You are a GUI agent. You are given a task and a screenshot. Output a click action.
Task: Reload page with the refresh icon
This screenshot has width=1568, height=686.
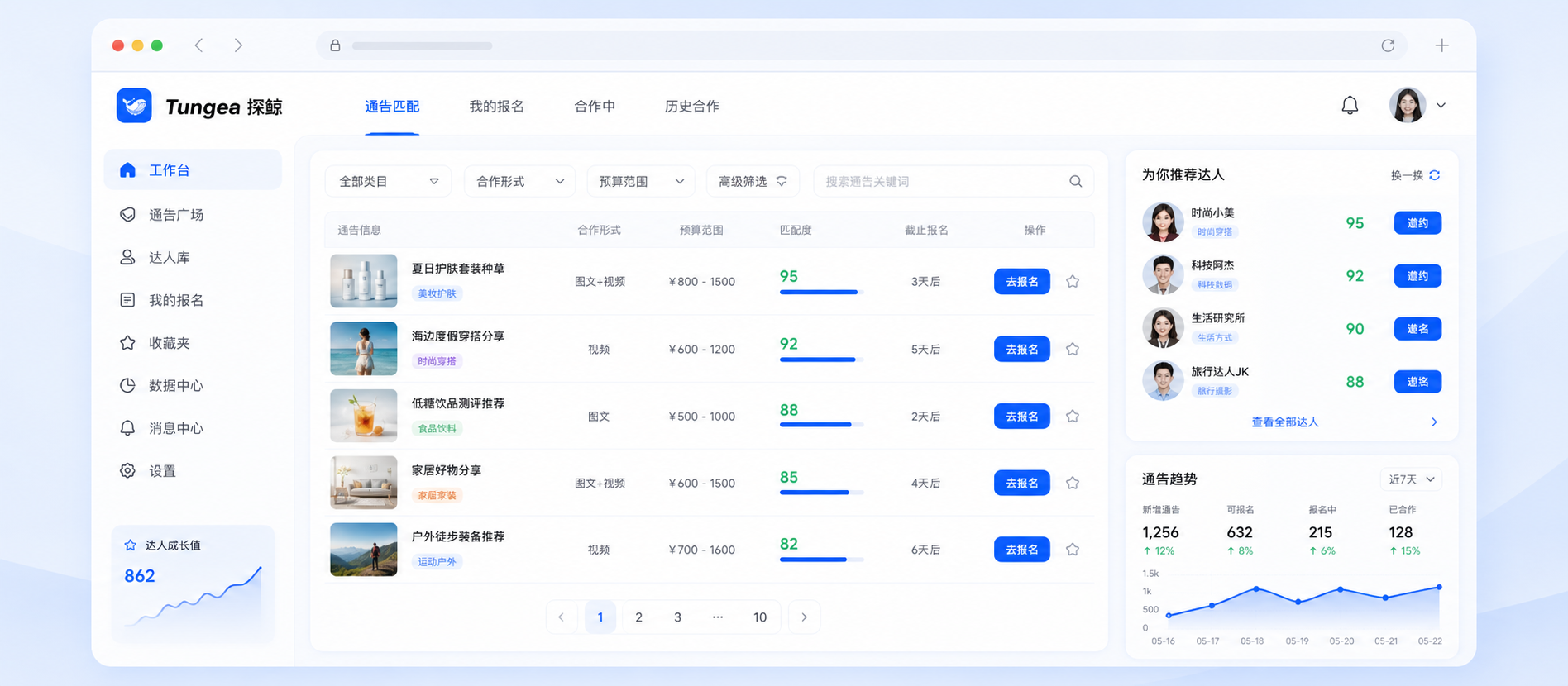tap(1388, 45)
